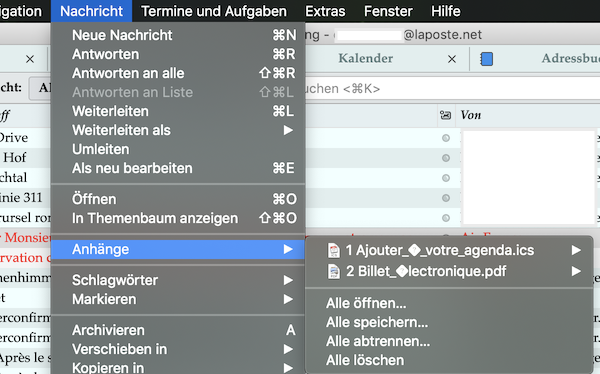
Task: Expand the Schlagwörter submenu
Action: pos(178,280)
